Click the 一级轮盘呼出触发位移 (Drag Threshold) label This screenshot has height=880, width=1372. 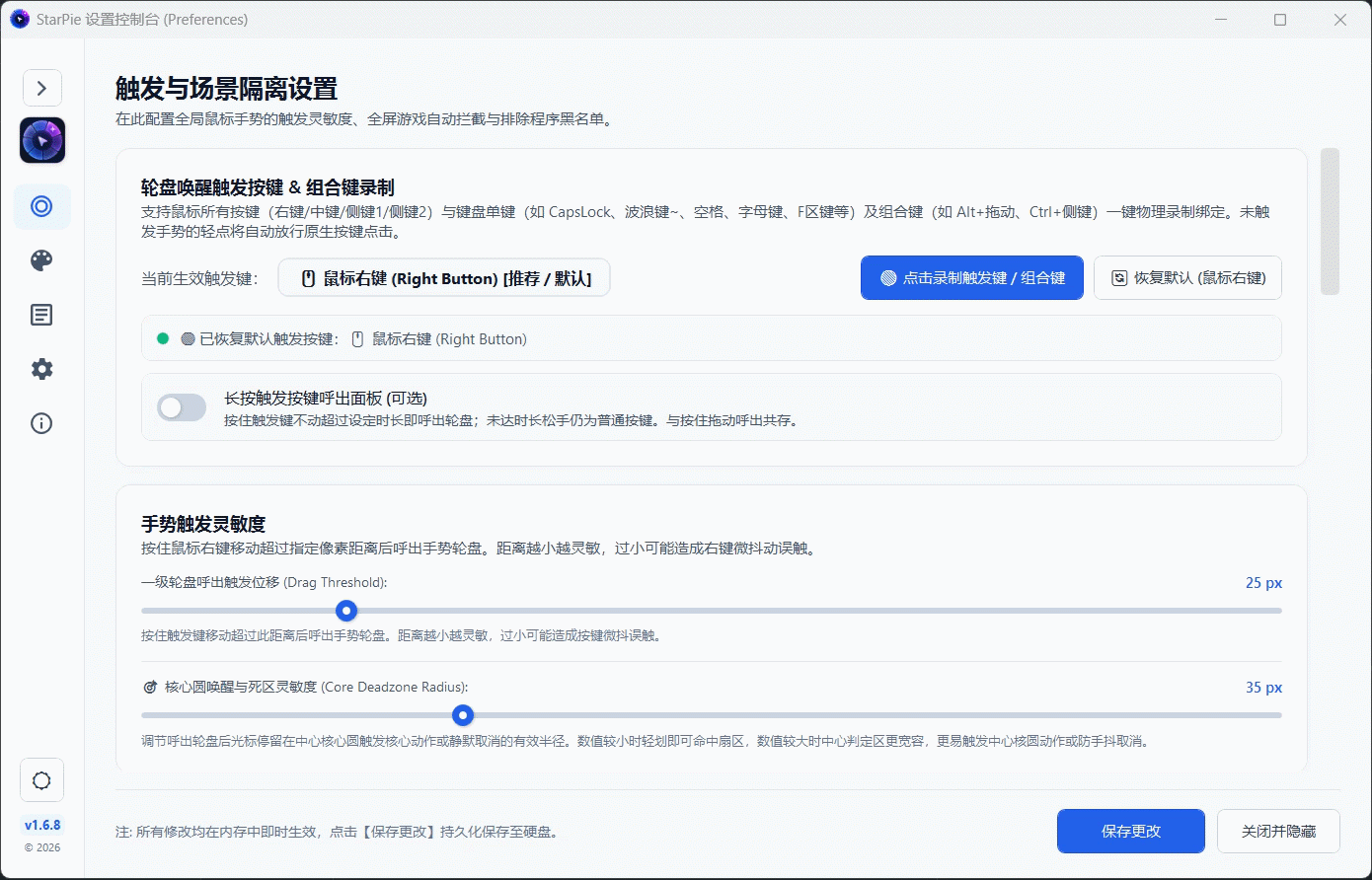264,582
